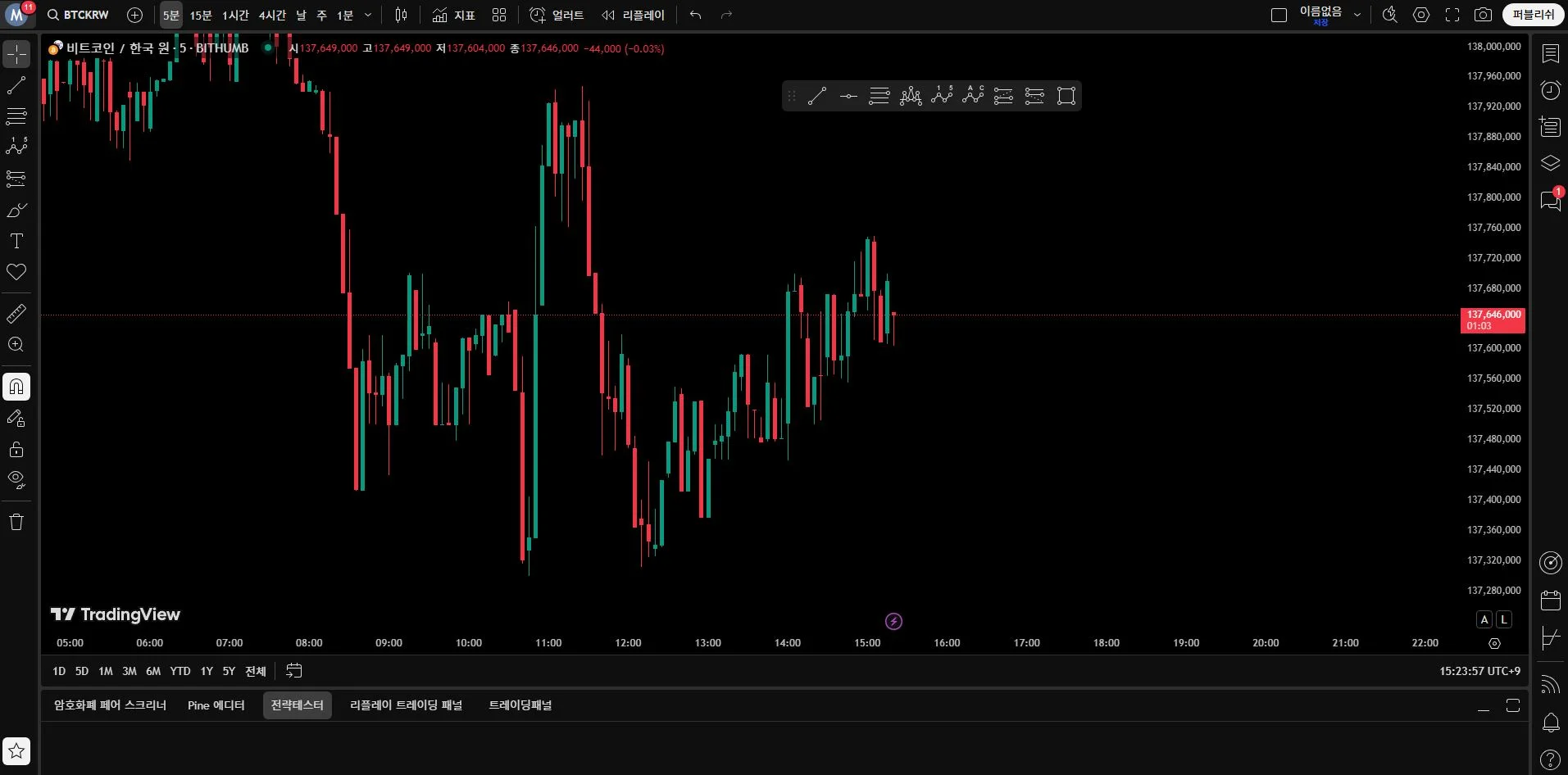This screenshot has width=1568, height=775.
Task: Open the Fibonacci tools in left sidebar
Action: [x=16, y=116]
